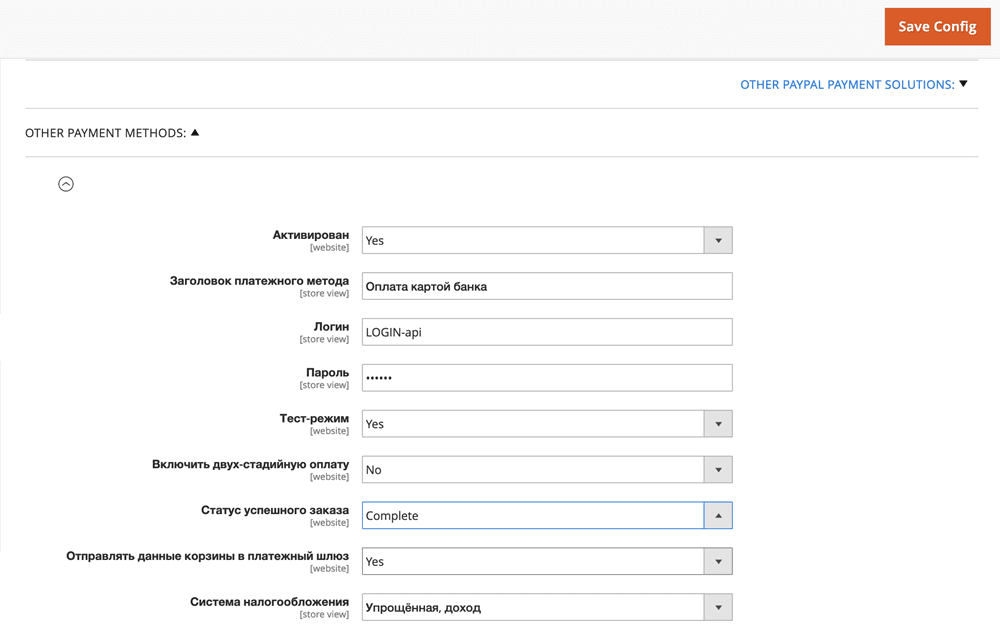Click the Заголовок платежного метода label
This screenshot has width=1000, height=630.
tap(259, 281)
